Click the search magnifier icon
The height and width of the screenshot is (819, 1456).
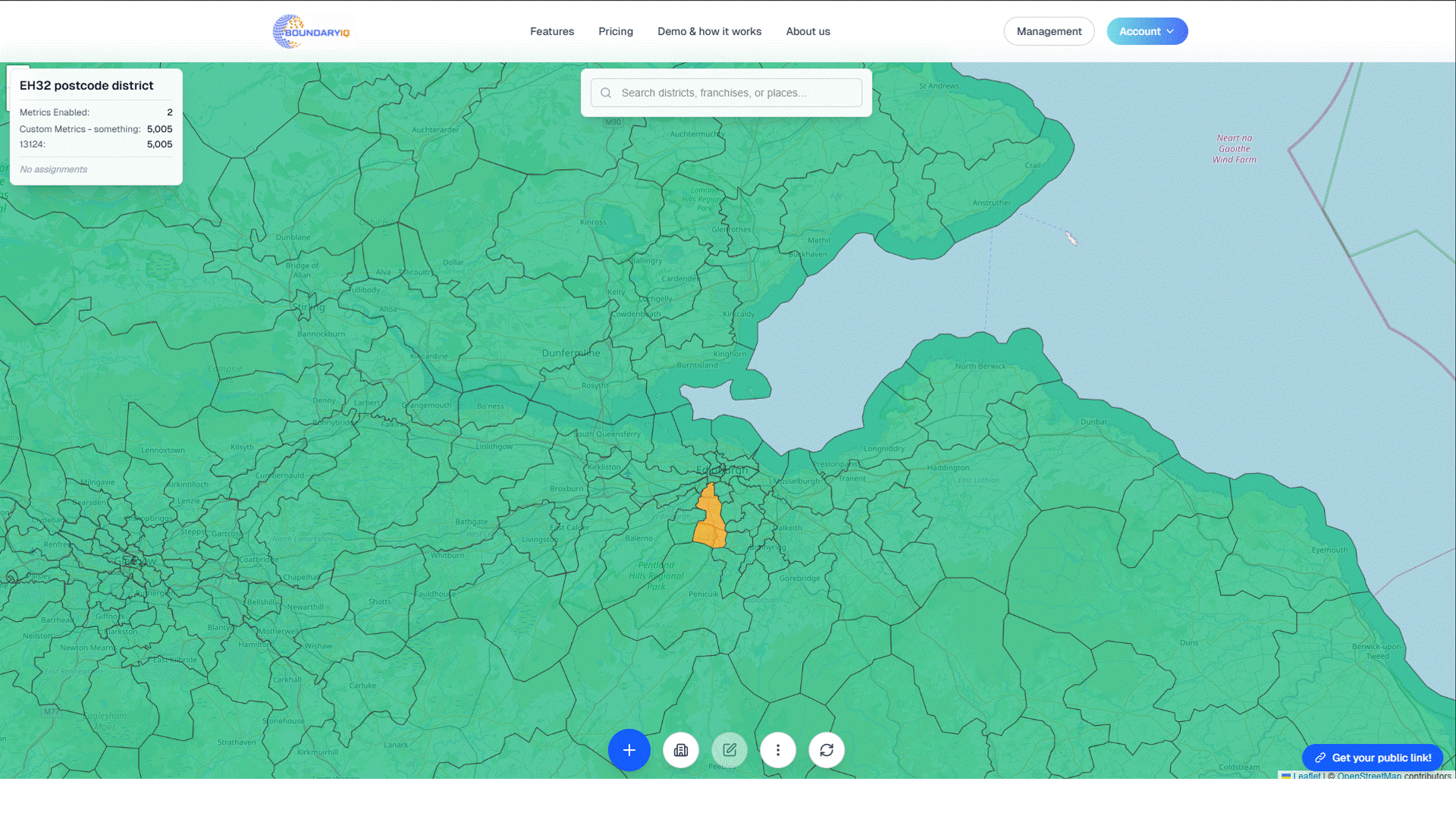point(605,93)
